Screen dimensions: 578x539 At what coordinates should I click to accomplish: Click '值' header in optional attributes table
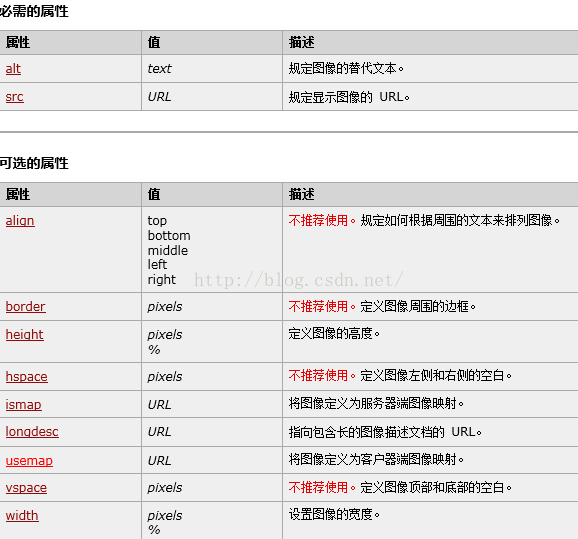(154, 194)
